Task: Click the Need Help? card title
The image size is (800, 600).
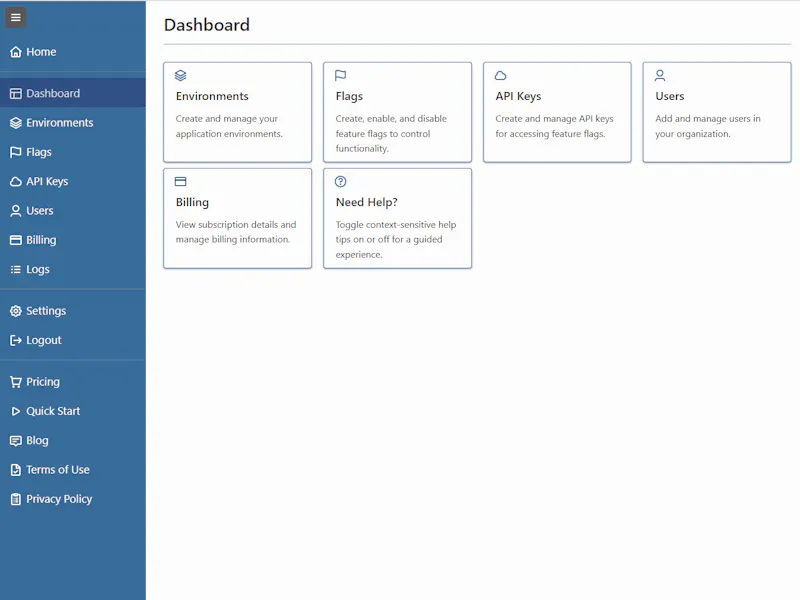Action: pos(366,203)
